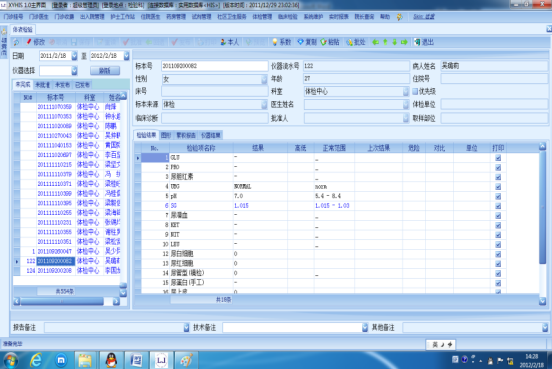Open the Word document taskbar icon
This screenshot has height=369, width=552.
[x=136, y=360]
